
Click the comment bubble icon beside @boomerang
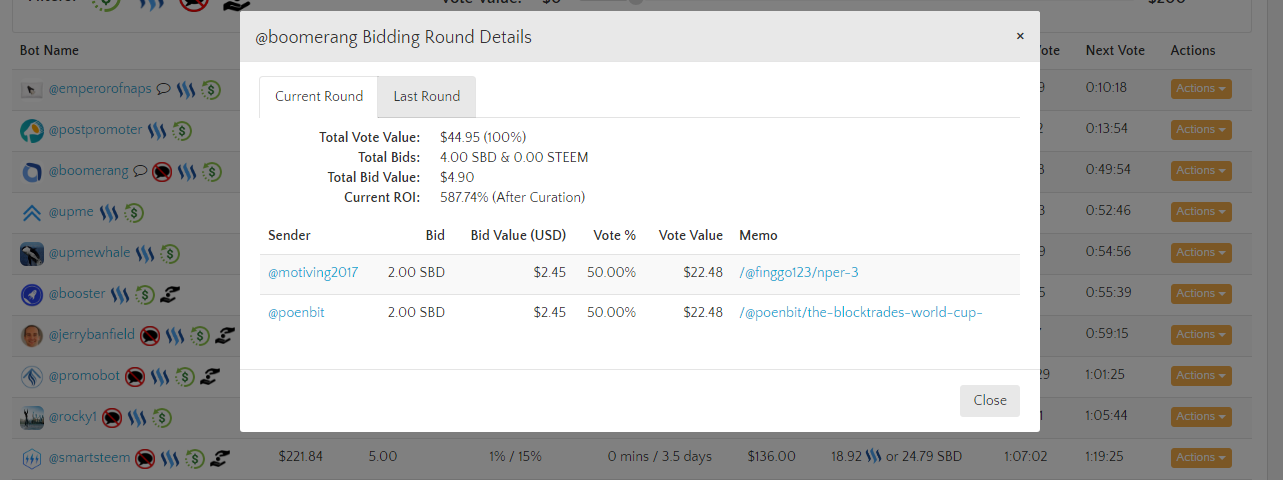coord(141,170)
